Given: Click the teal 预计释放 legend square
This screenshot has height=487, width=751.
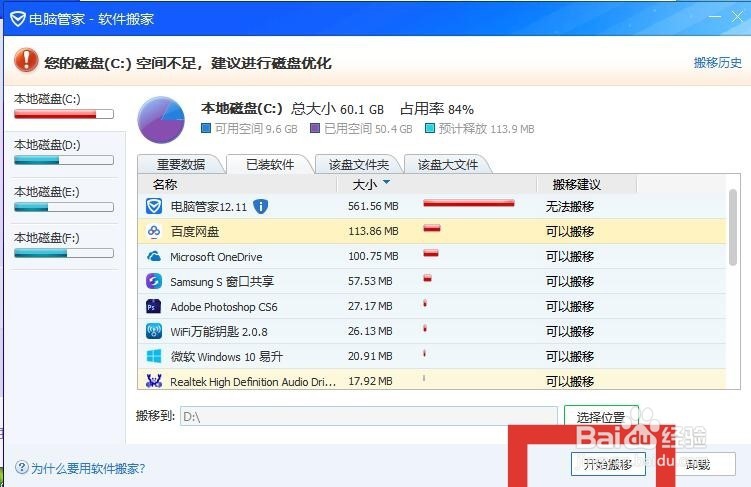Looking at the screenshot, I should [430, 128].
